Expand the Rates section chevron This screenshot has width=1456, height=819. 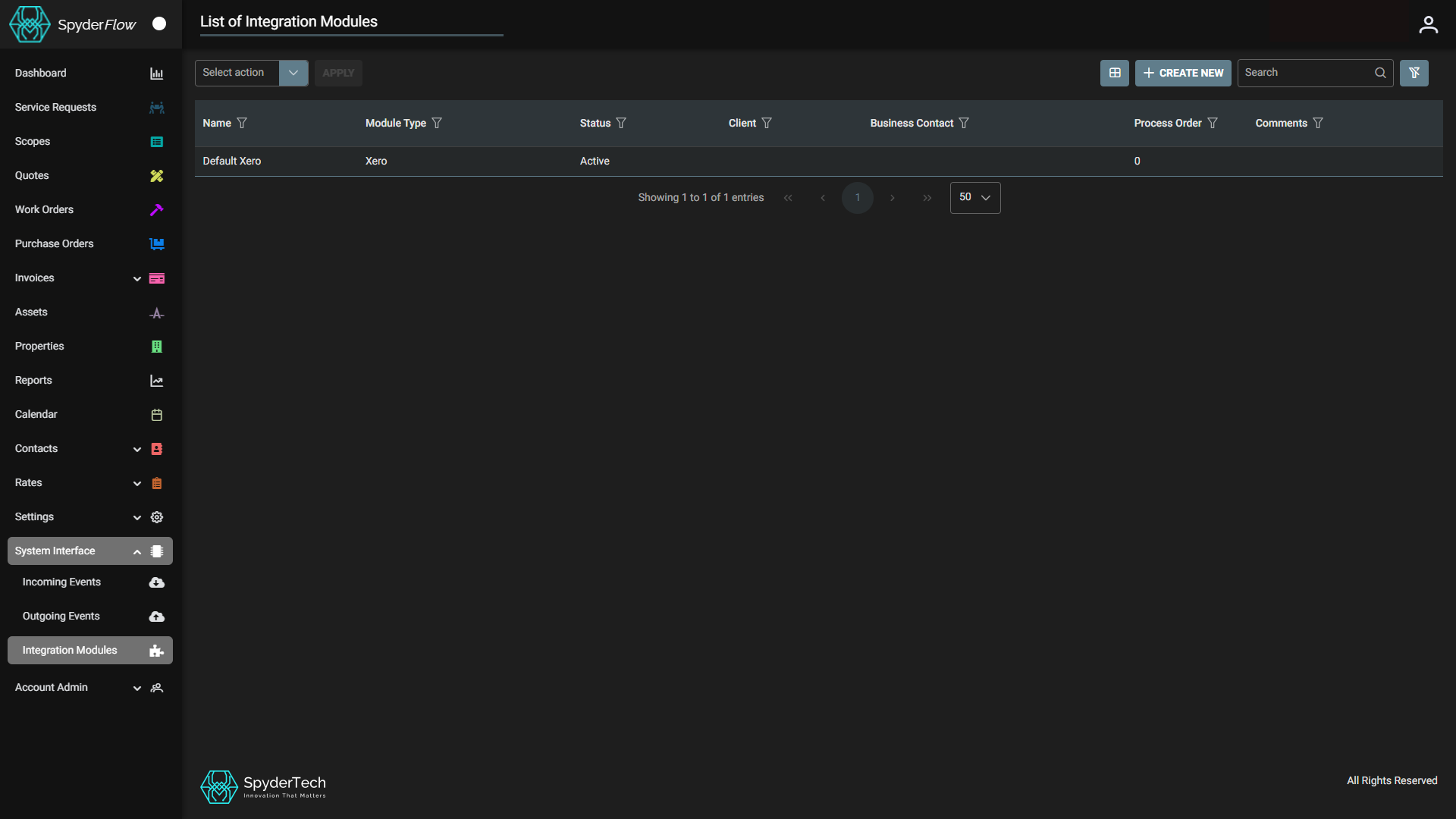point(137,483)
